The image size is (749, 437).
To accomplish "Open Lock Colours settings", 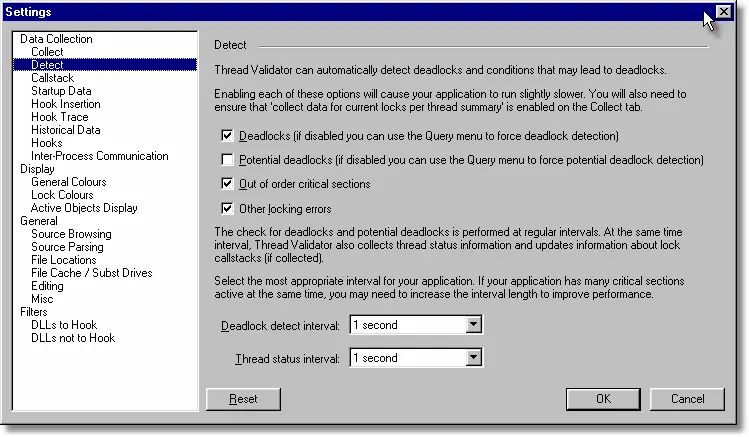I will 62,195.
